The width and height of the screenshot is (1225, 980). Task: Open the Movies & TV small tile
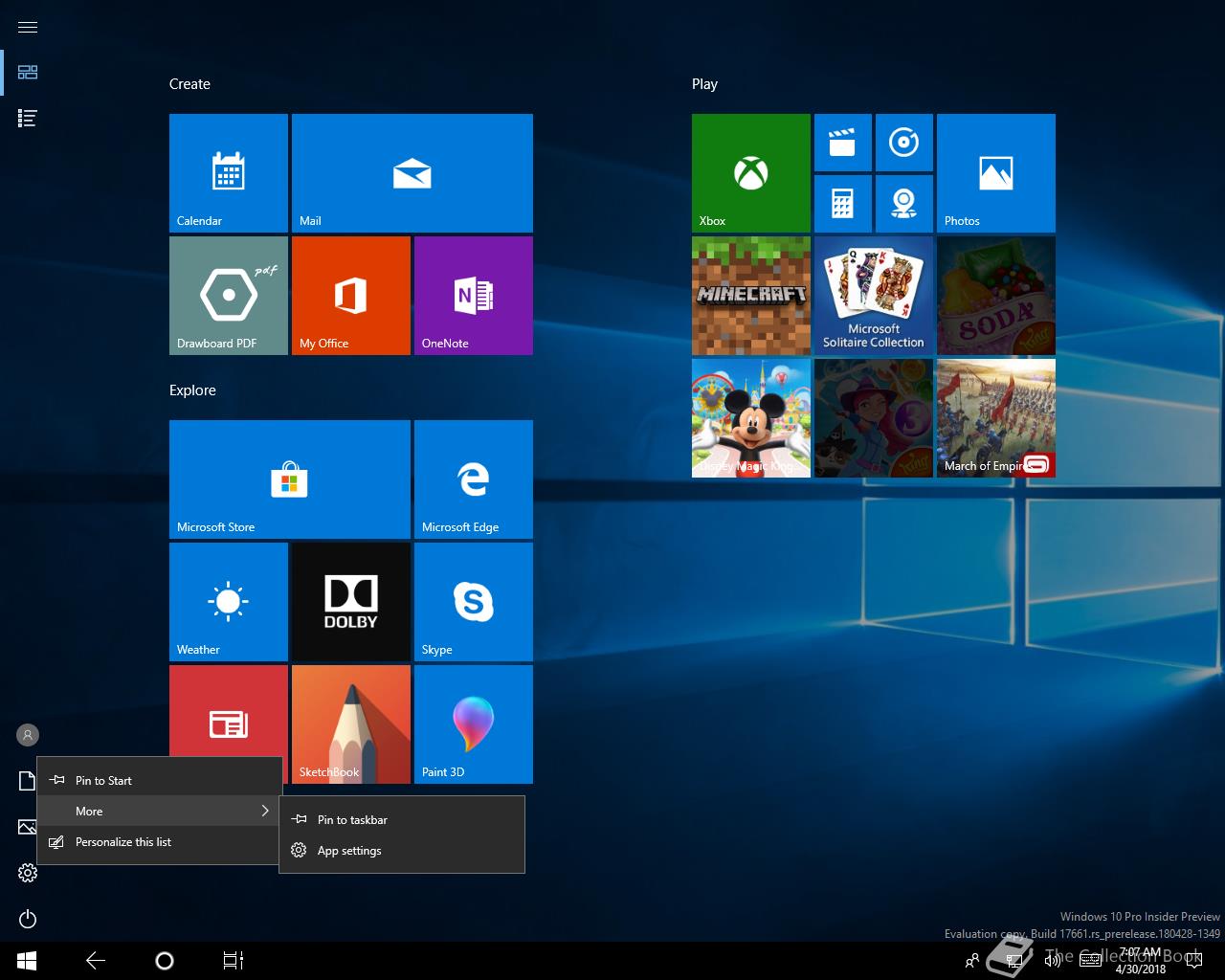coord(843,143)
